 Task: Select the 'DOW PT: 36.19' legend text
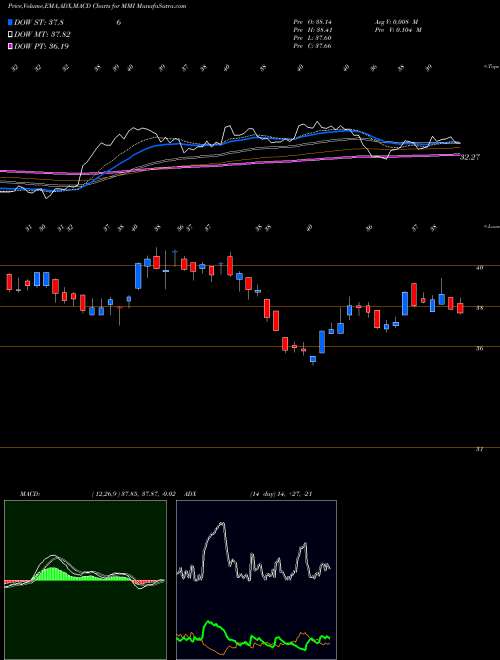click(x=41, y=47)
